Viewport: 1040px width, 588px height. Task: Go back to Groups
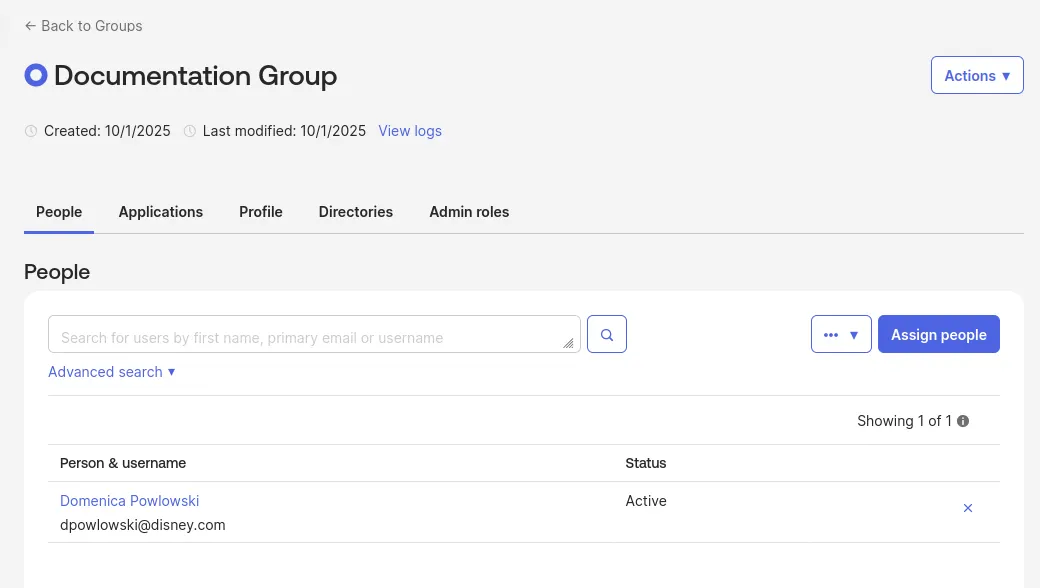[x=84, y=26]
